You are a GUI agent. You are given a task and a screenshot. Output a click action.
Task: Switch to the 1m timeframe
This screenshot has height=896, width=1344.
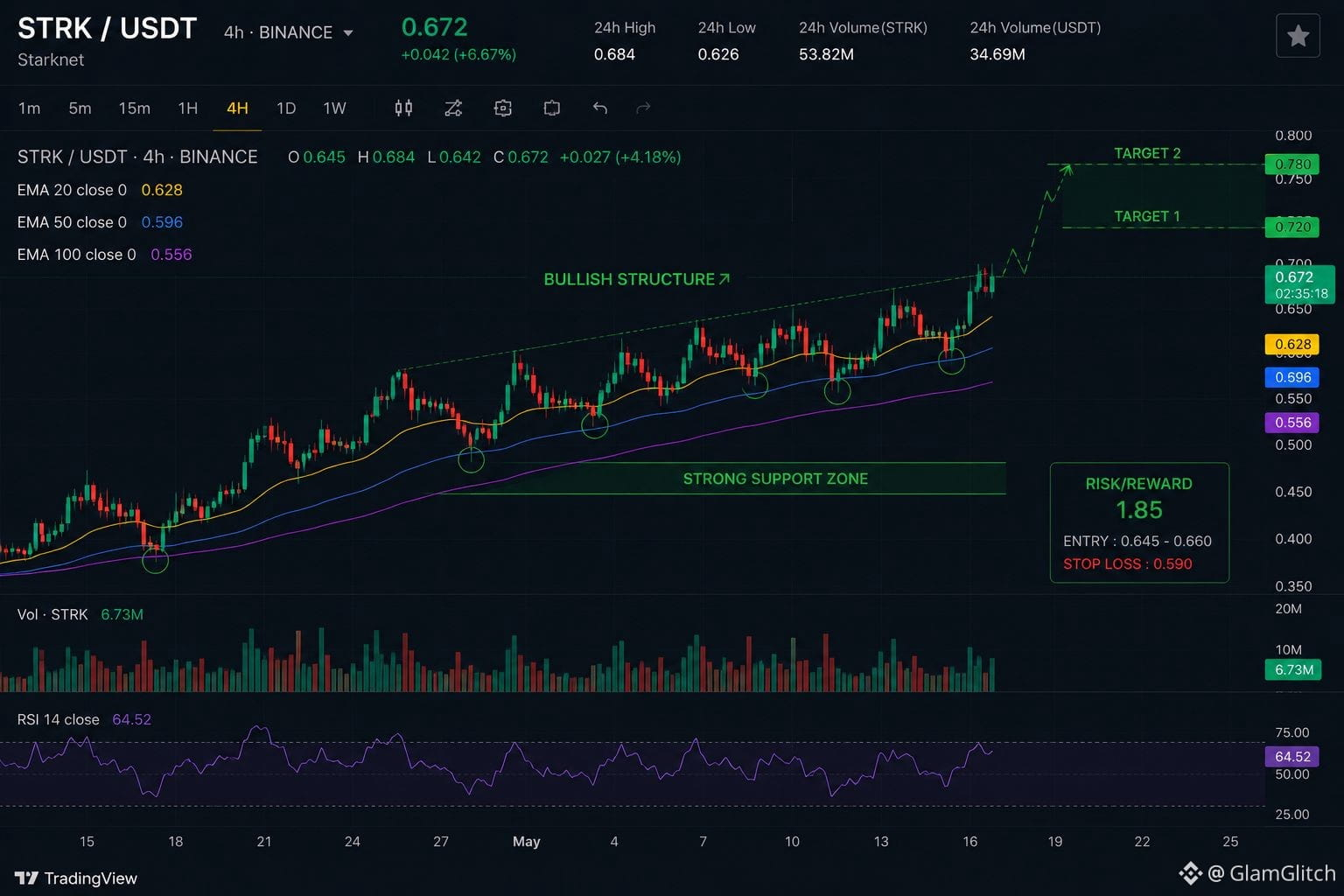pyautogui.click(x=29, y=108)
